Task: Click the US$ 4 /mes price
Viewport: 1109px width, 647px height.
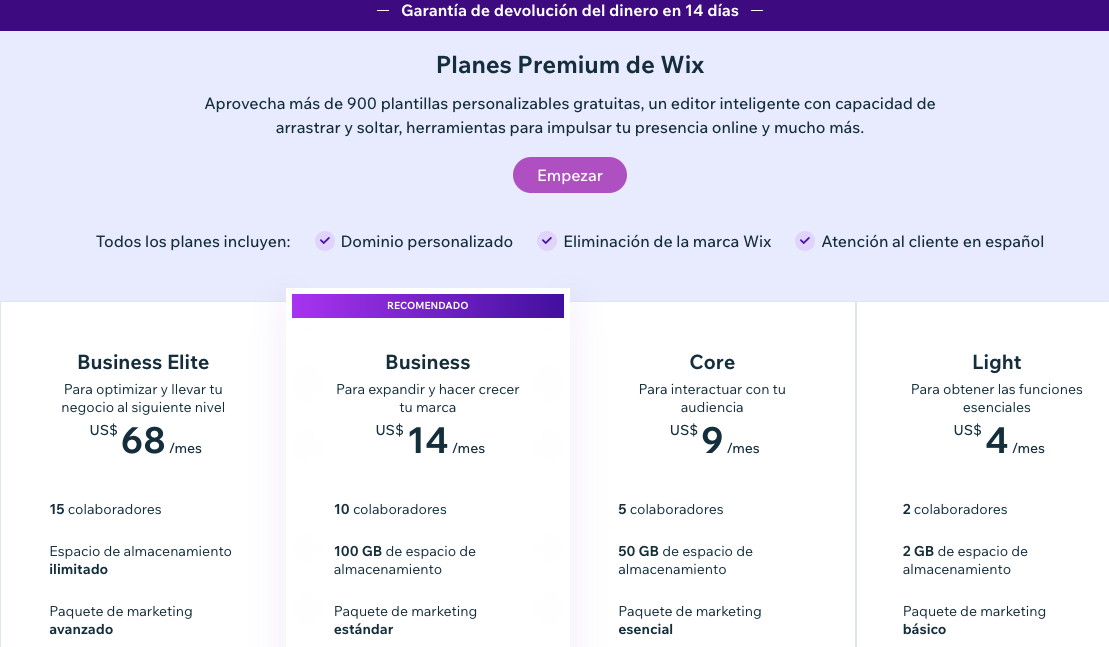Action: point(997,440)
